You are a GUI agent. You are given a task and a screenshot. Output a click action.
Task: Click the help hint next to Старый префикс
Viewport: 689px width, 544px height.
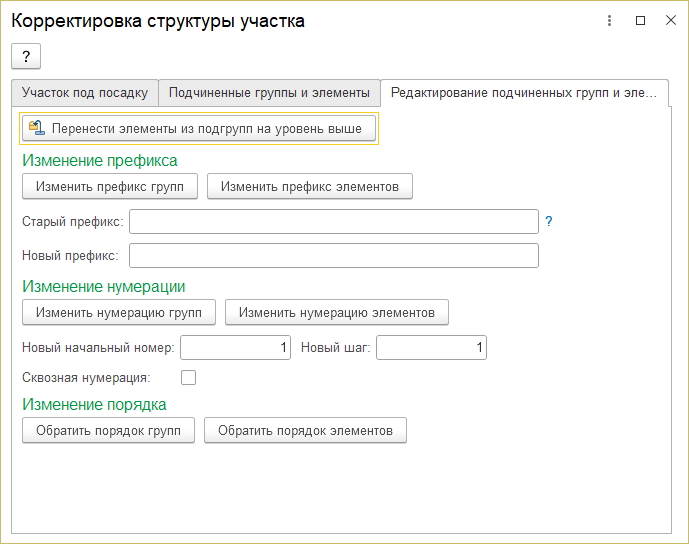click(548, 221)
